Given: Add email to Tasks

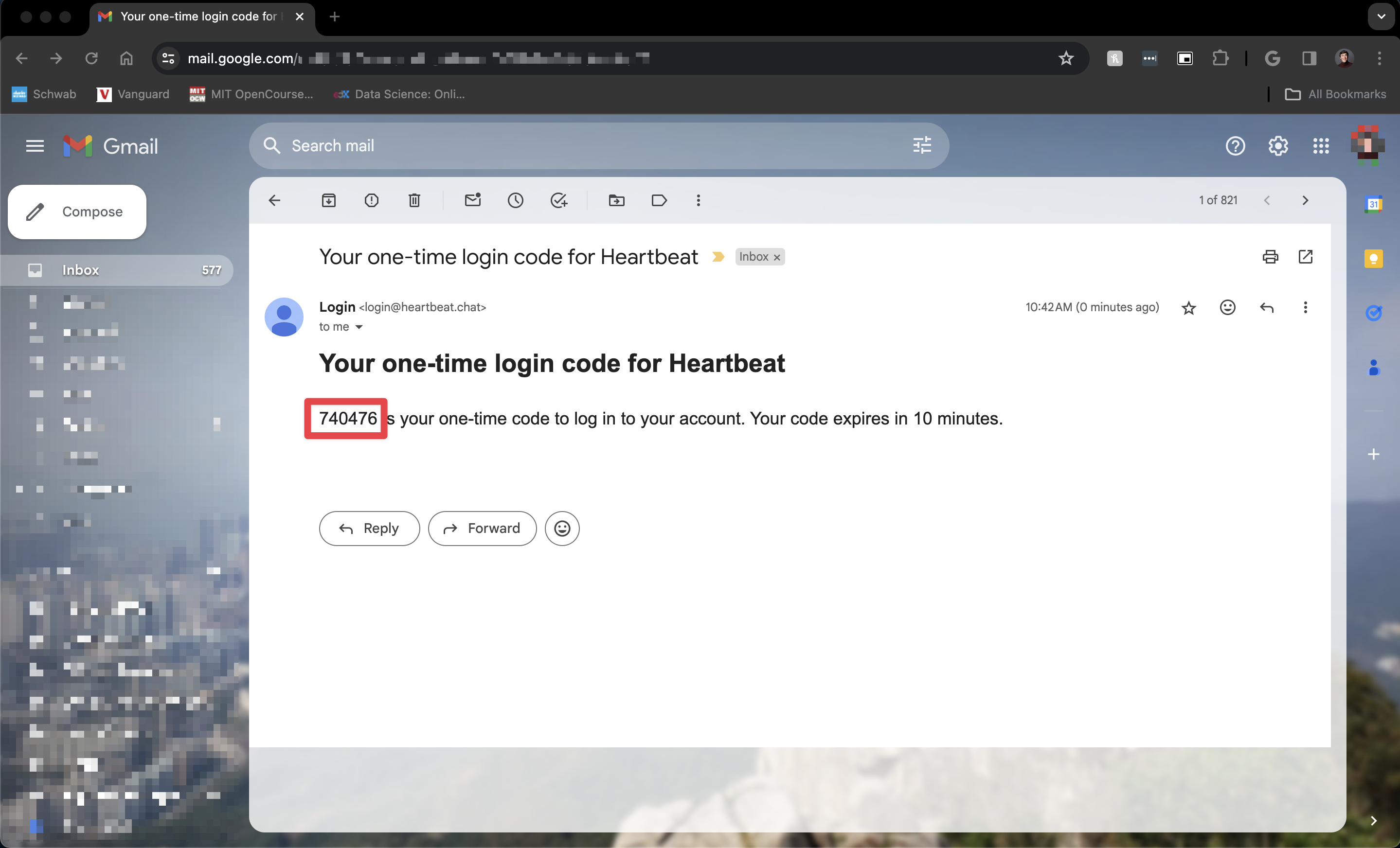Looking at the screenshot, I should 559,200.
